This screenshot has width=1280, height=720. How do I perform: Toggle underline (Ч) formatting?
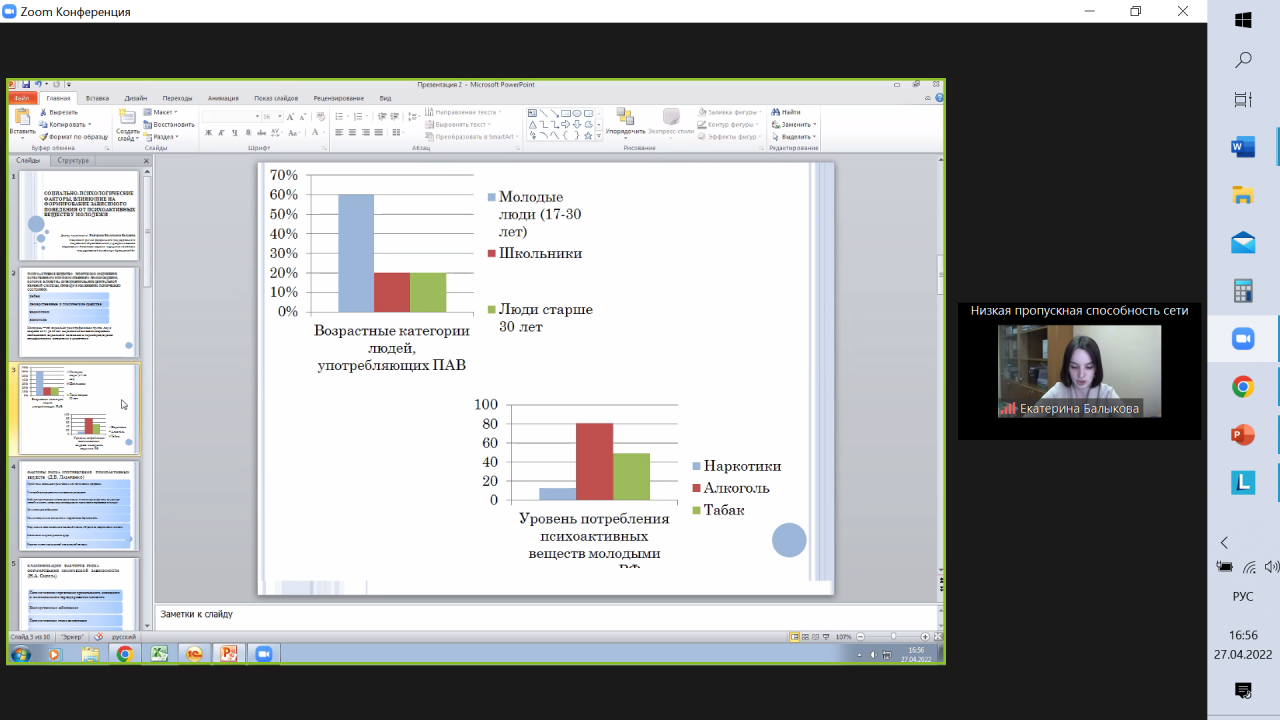(x=234, y=133)
